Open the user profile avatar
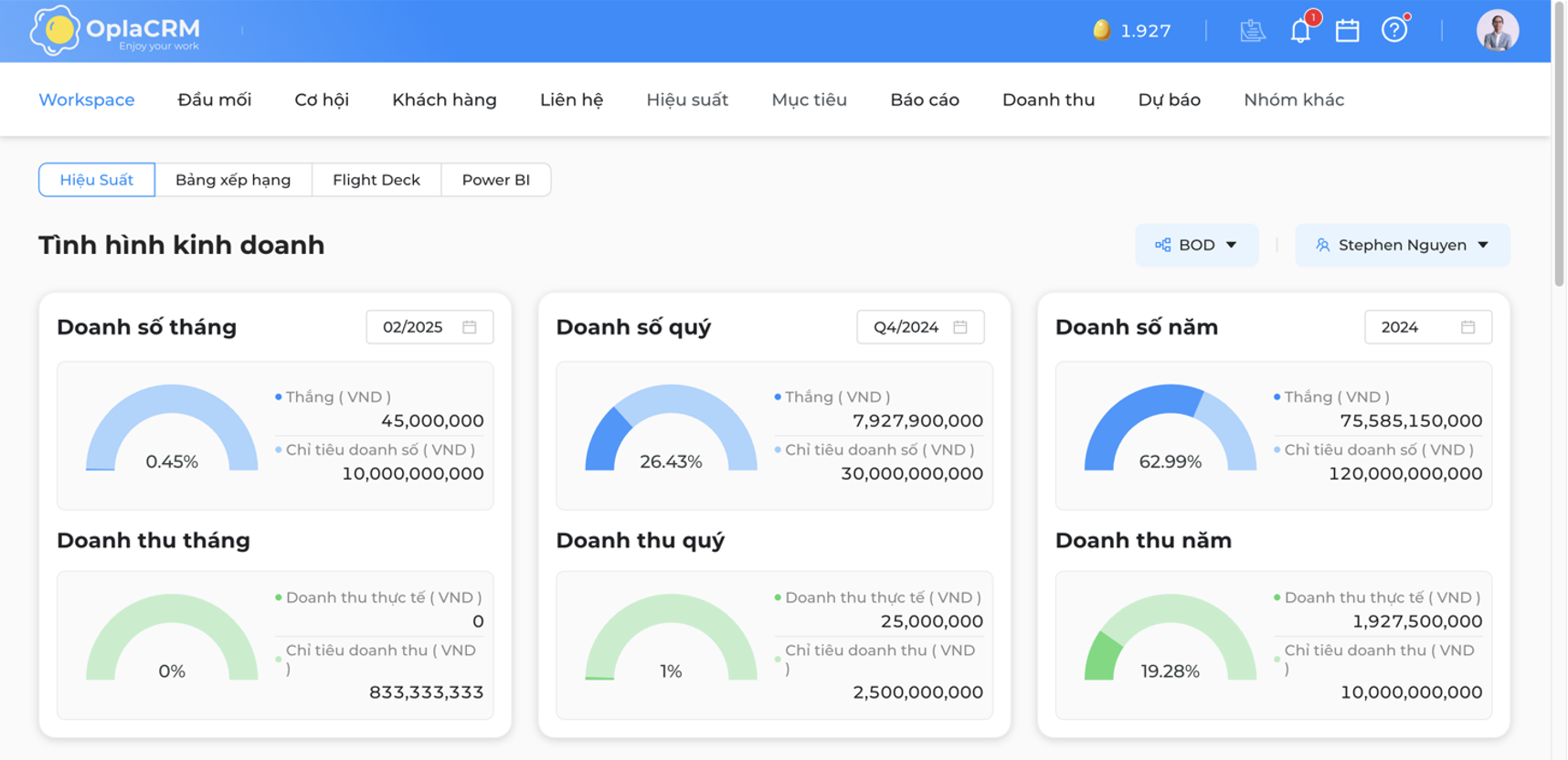The image size is (1568, 760). 1498,30
